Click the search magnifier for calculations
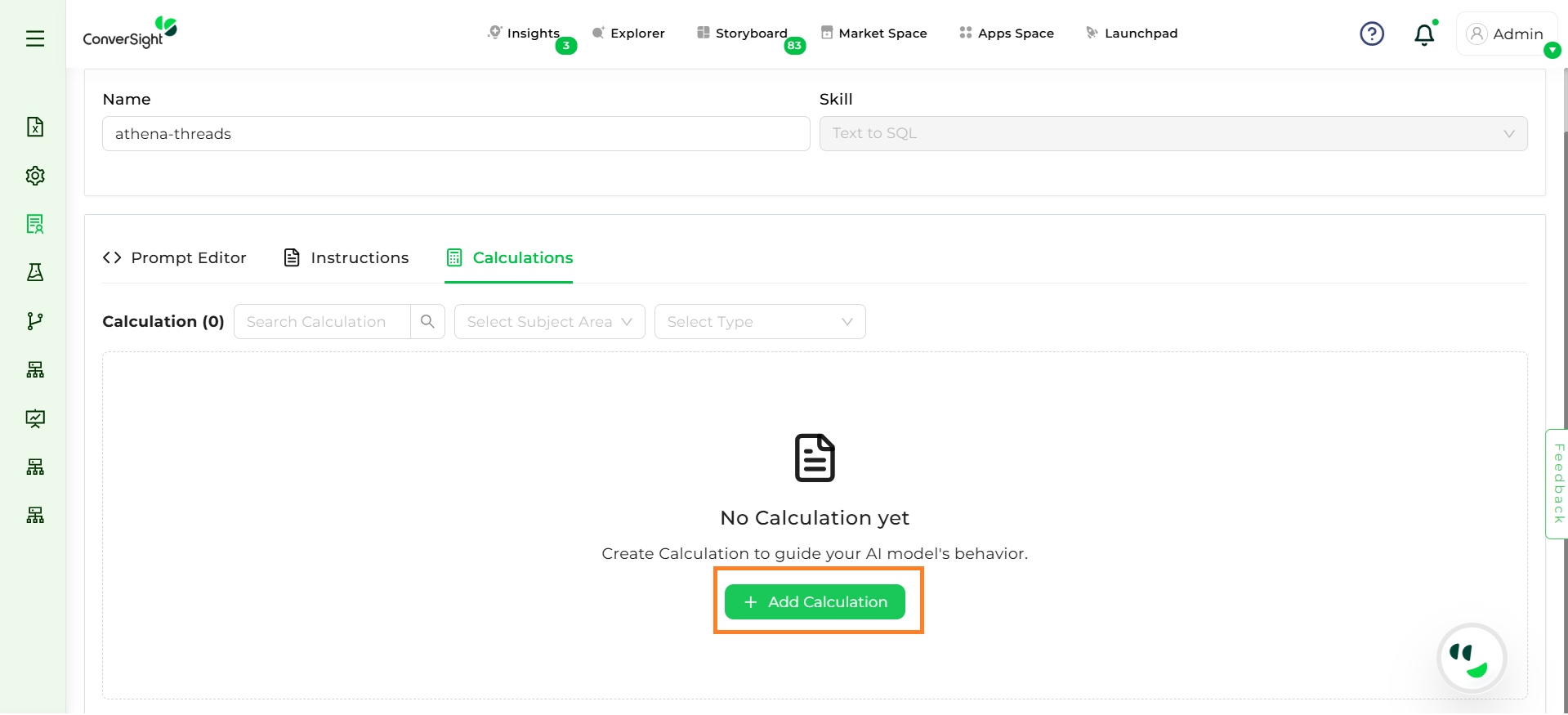Viewport: 1568px width, 715px height. [427, 322]
